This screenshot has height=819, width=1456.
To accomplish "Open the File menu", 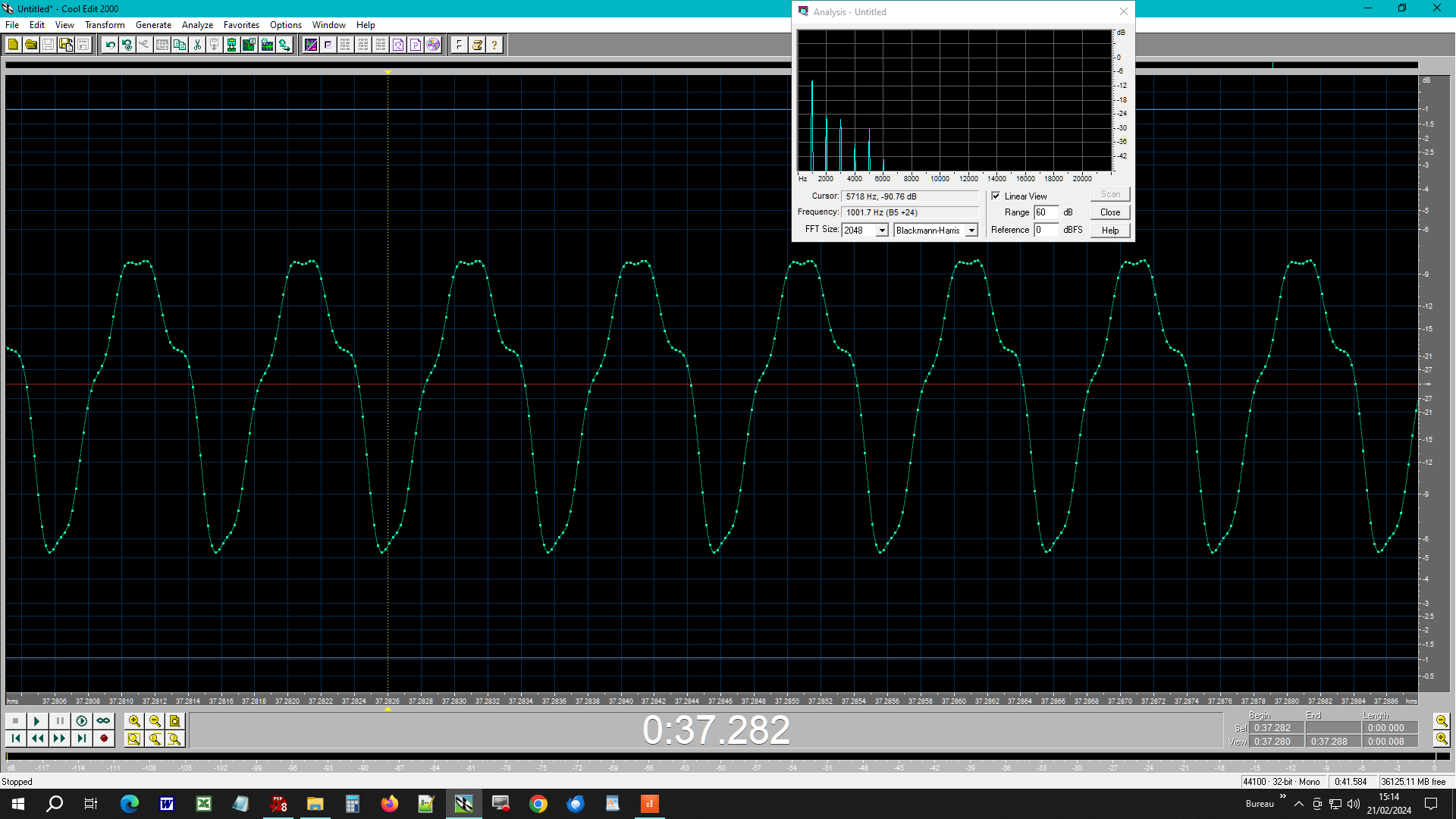I will (x=12, y=25).
